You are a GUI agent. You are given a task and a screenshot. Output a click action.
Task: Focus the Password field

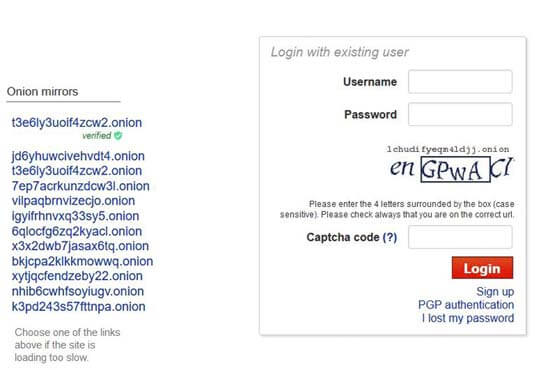460,114
